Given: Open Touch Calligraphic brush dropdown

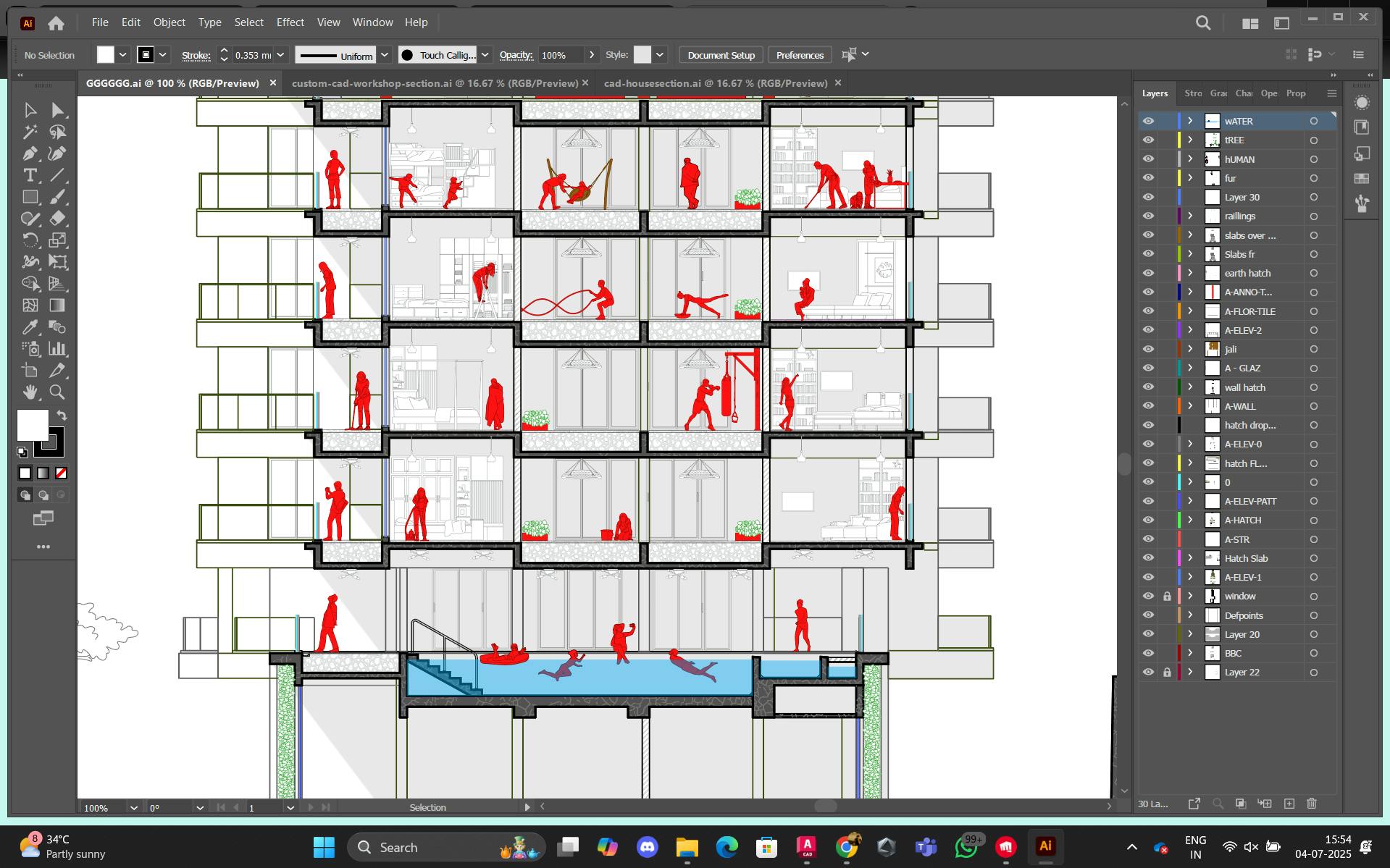Looking at the screenshot, I should pyautogui.click(x=485, y=55).
